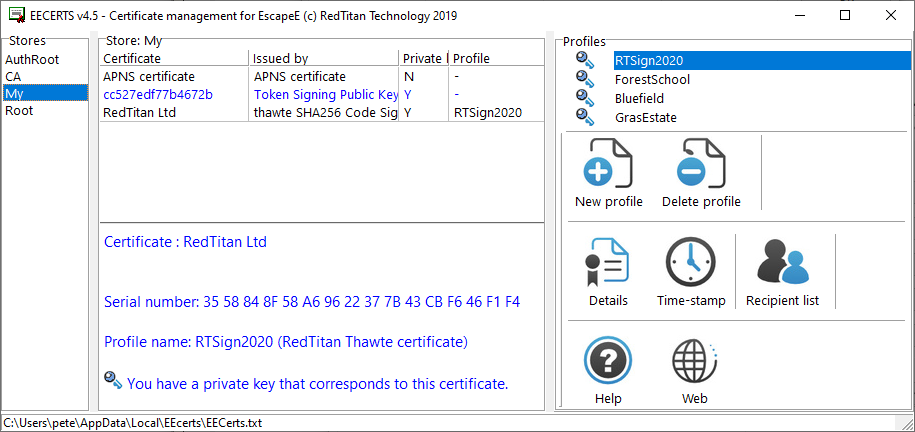This screenshot has width=915, height=432.
Task: Select the cc527edf77b4672b certificate row
Action: coord(322,95)
